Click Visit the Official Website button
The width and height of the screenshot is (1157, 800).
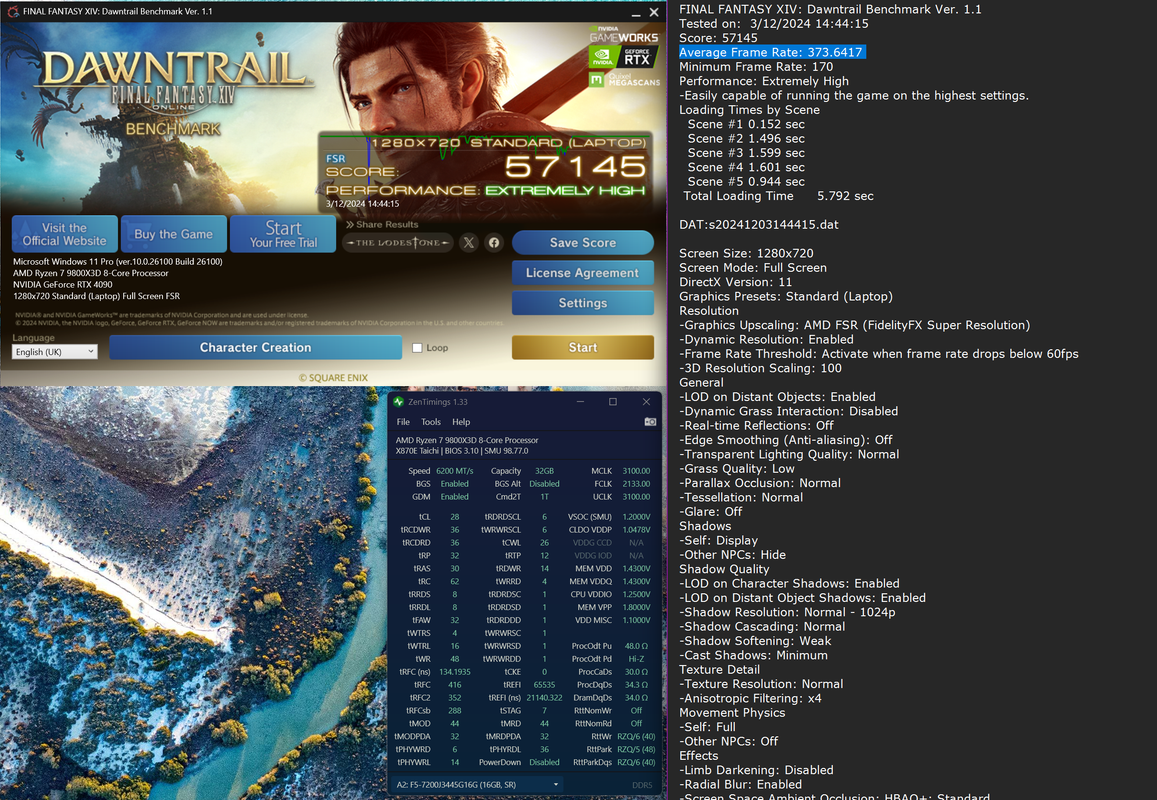(x=64, y=234)
